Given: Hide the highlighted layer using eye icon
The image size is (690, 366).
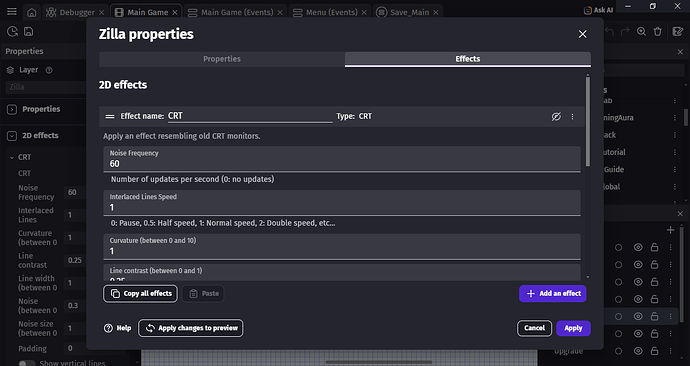Looking at the screenshot, I should click(638, 316).
